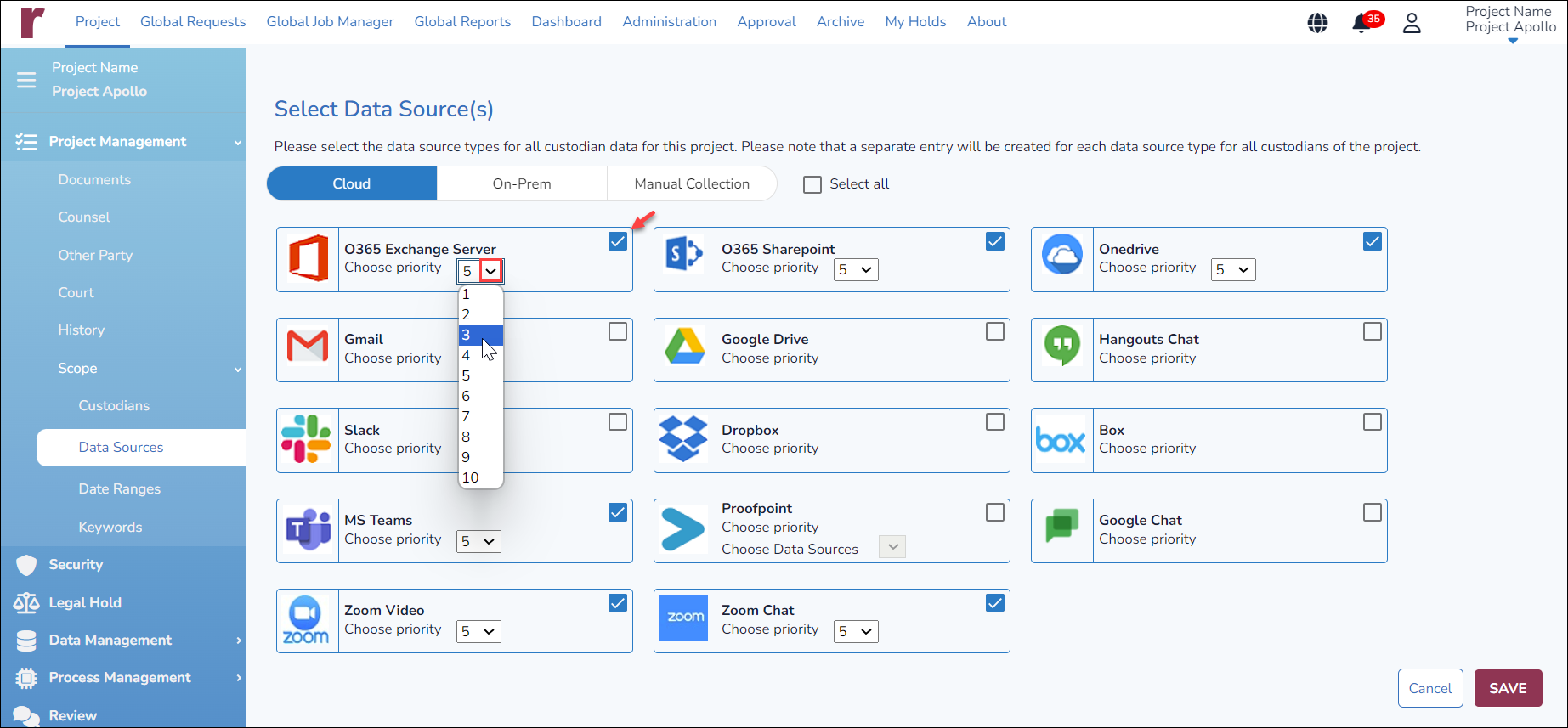Open Custodians under Scope
The image size is (1568, 728).
(x=114, y=406)
